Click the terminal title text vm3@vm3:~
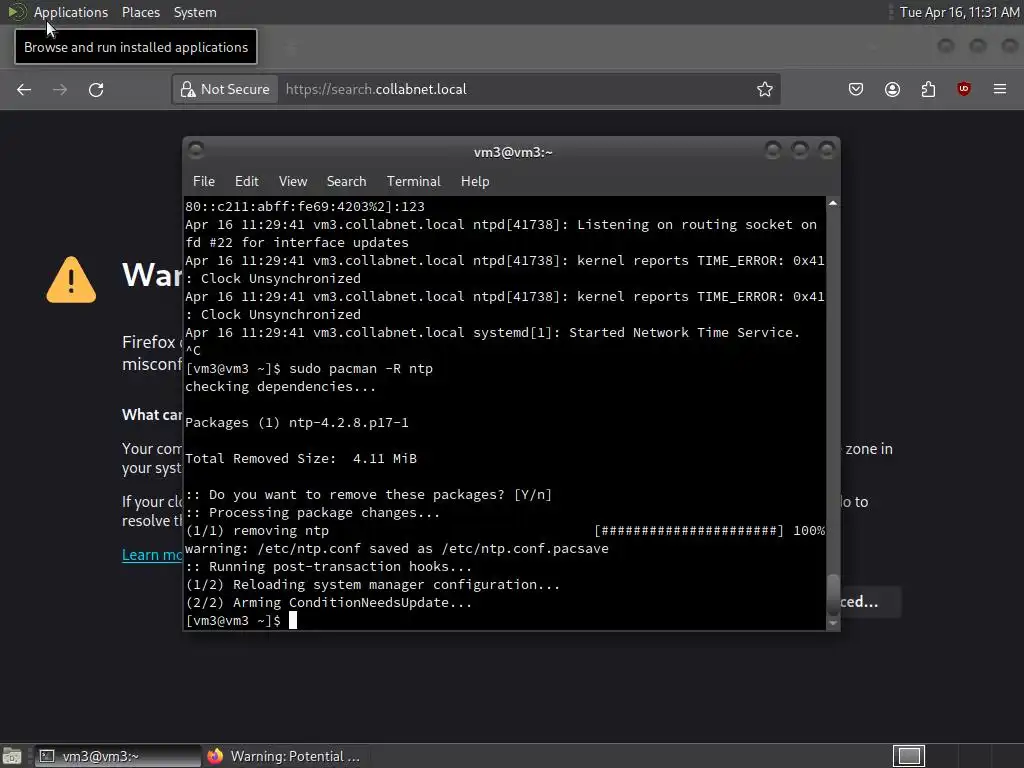 click(x=513, y=152)
